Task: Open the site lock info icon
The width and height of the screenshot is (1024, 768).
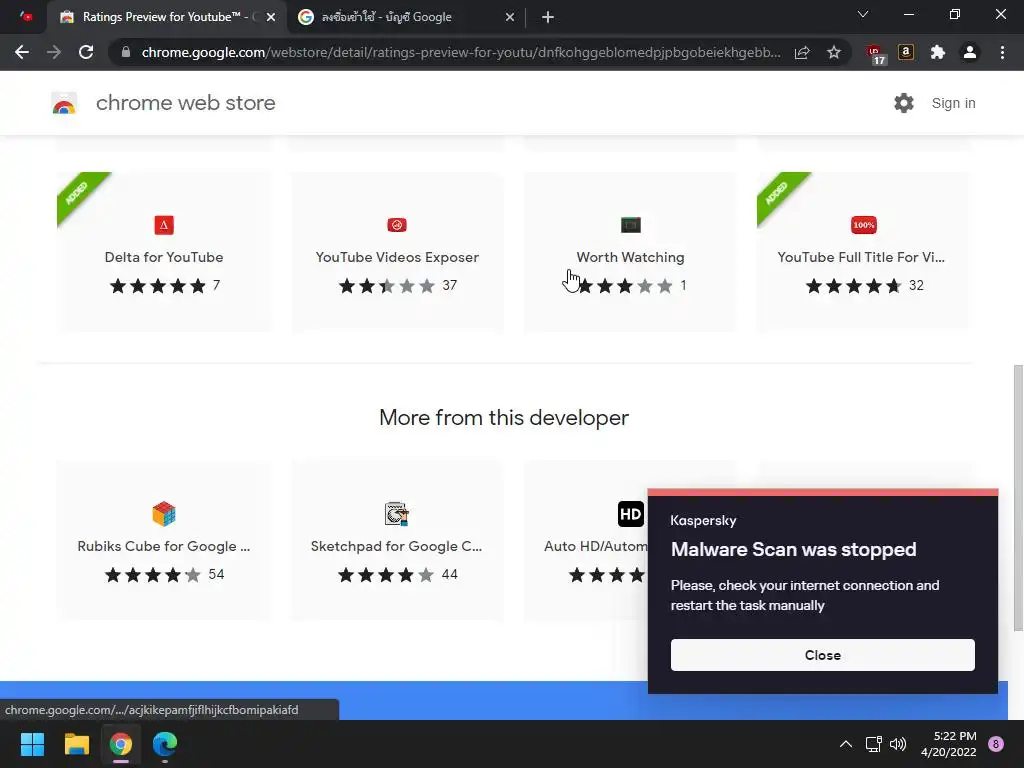Action: click(x=126, y=52)
